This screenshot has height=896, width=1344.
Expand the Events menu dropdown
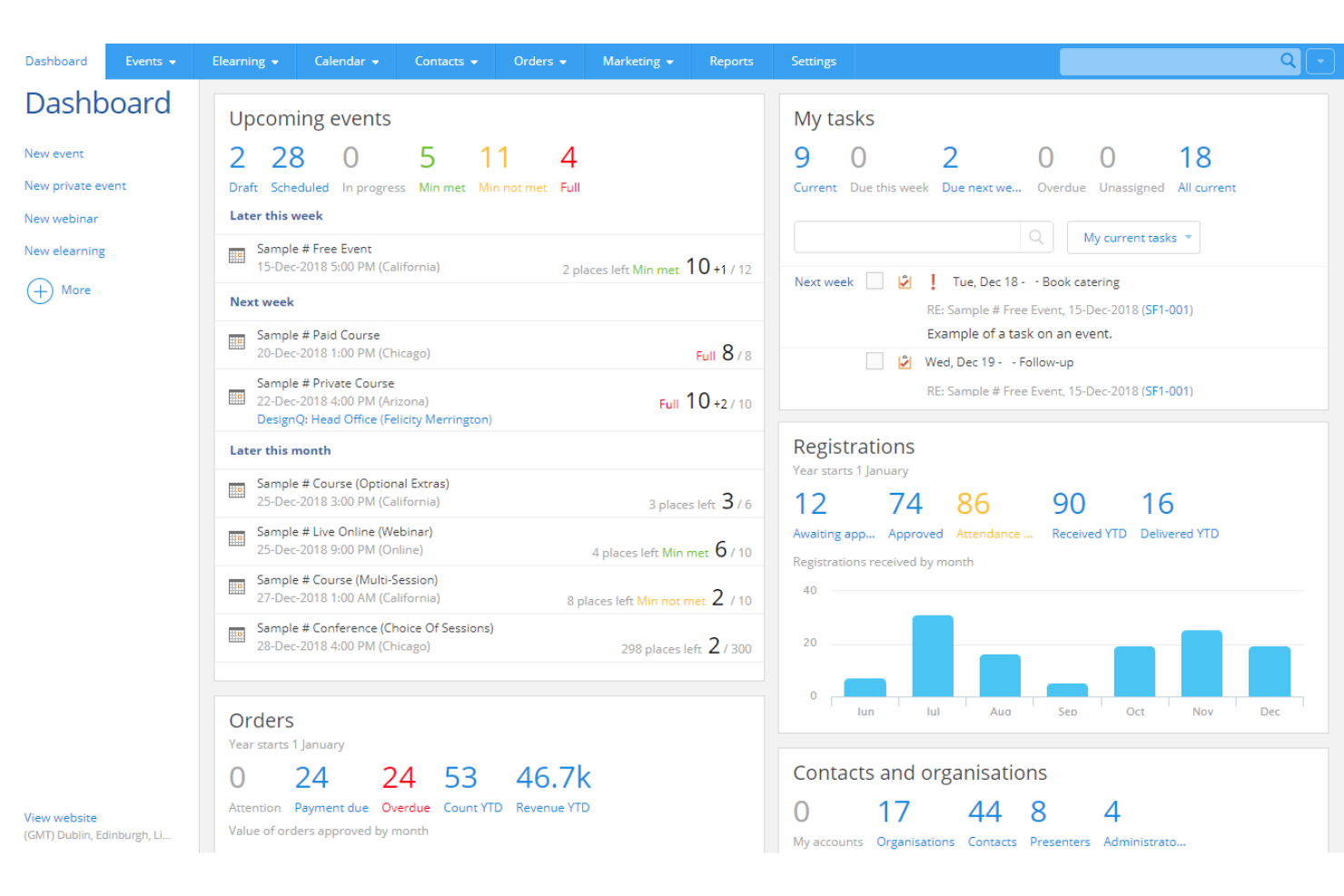[150, 62]
